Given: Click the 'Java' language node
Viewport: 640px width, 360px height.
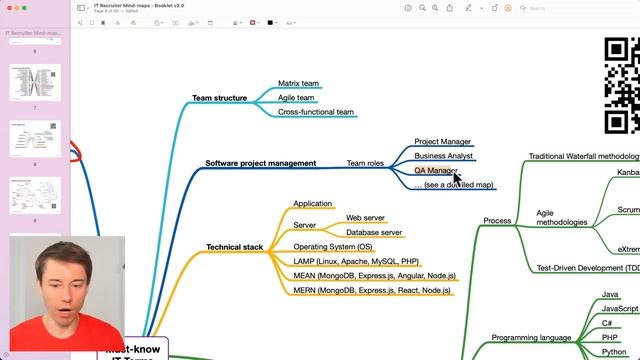Looking at the screenshot, I should tap(610, 294).
